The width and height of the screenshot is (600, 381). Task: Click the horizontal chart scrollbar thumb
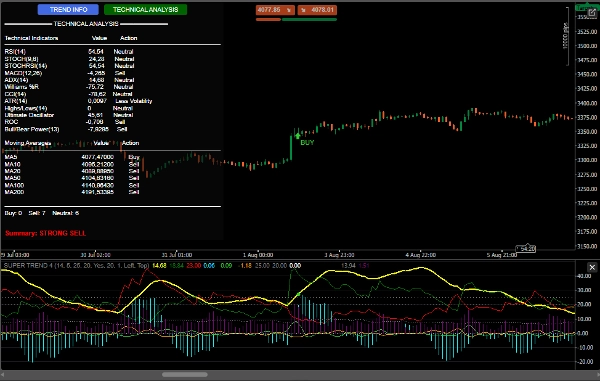click(x=184, y=374)
